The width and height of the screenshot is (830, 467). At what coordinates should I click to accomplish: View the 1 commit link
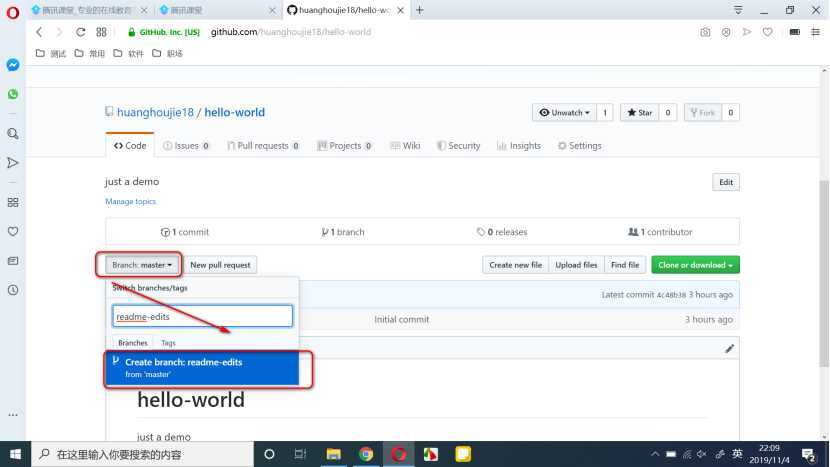point(185,232)
